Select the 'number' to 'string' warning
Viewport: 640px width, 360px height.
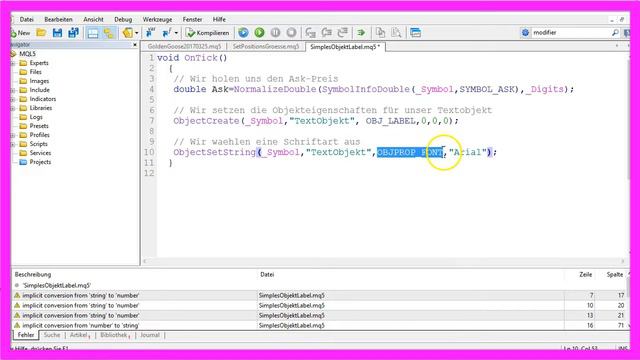tap(320, 325)
